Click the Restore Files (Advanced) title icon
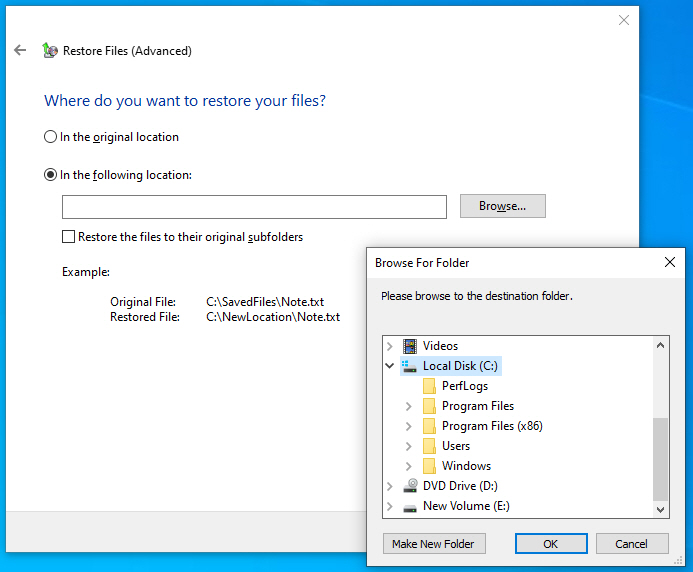 (50, 50)
